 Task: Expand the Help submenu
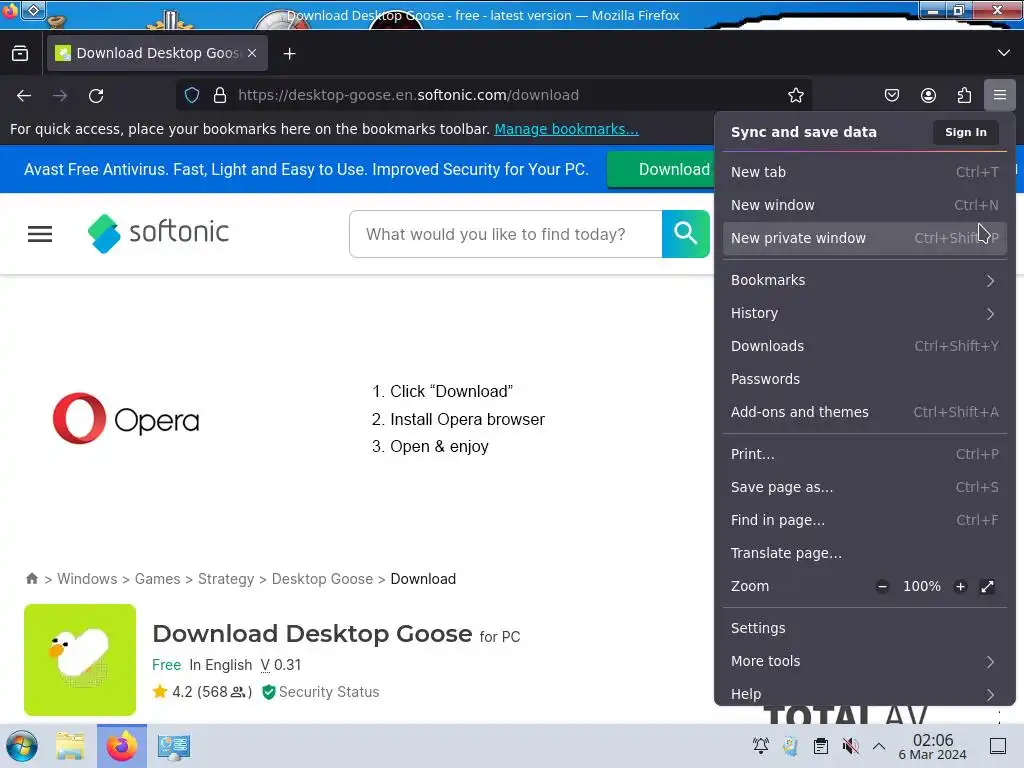[865, 694]
